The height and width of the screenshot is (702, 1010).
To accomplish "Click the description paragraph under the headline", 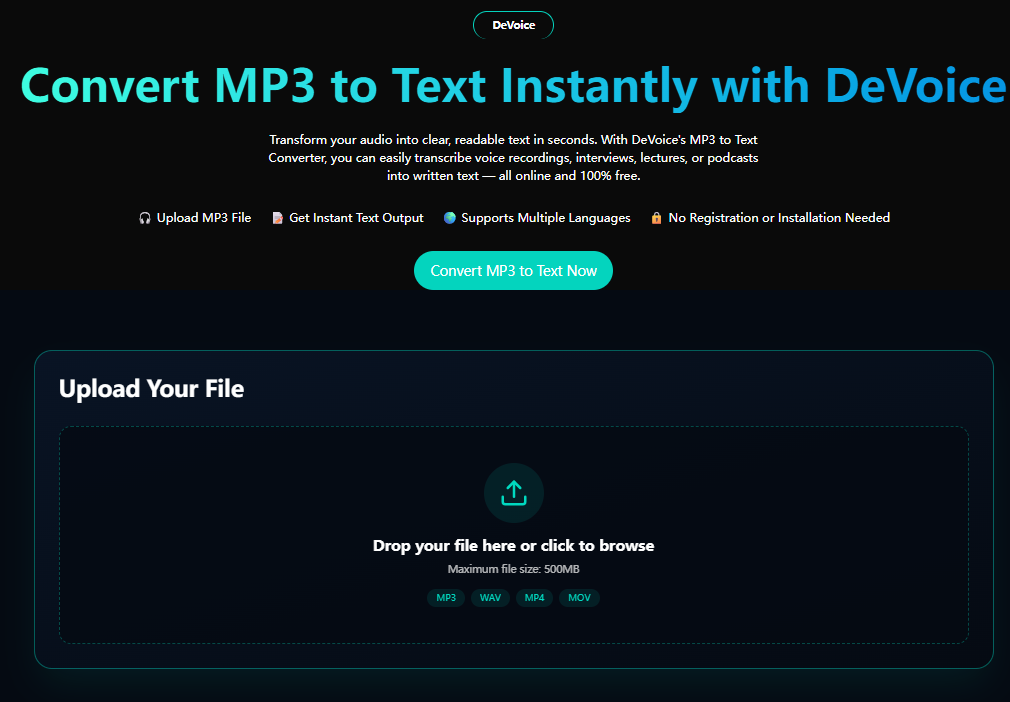I will click(513, 157).
